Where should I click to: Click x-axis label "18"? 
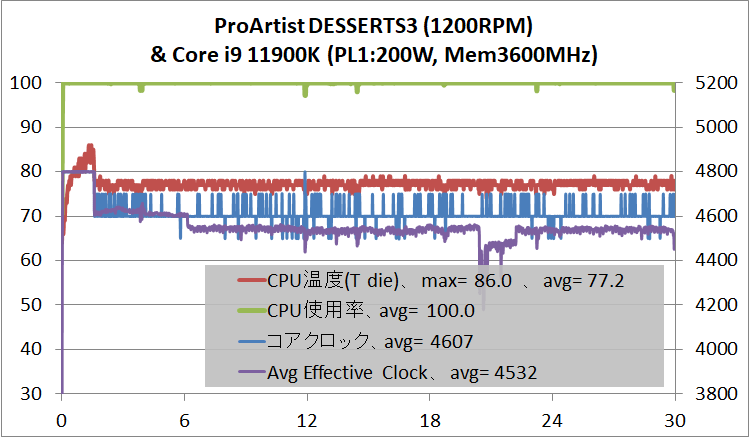[430, 421]
